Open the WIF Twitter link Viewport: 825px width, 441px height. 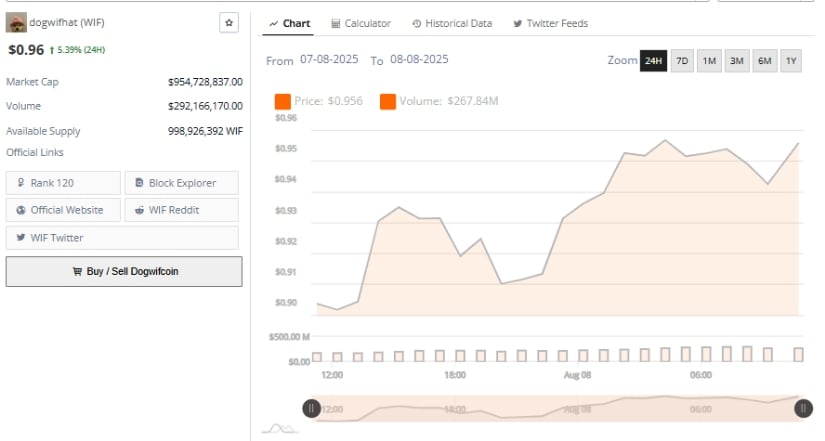(x=122, y=237)
